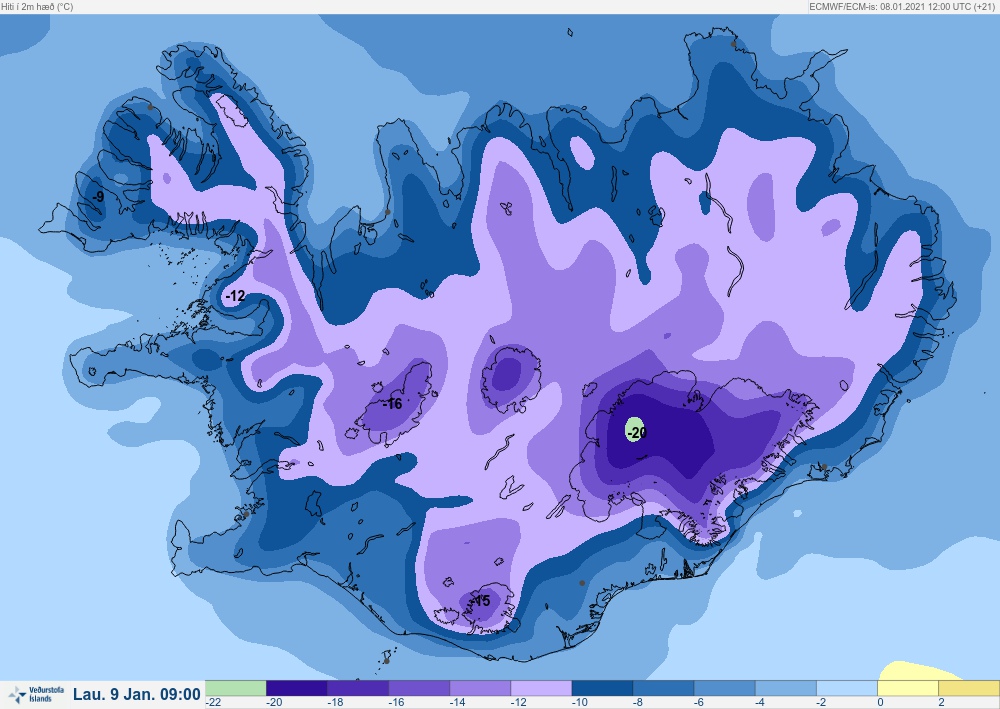The width and height of the screenshot is (1000, 709).
Task: Pick the pale lavender legend swatch right of -12
Action: (541, 688)
